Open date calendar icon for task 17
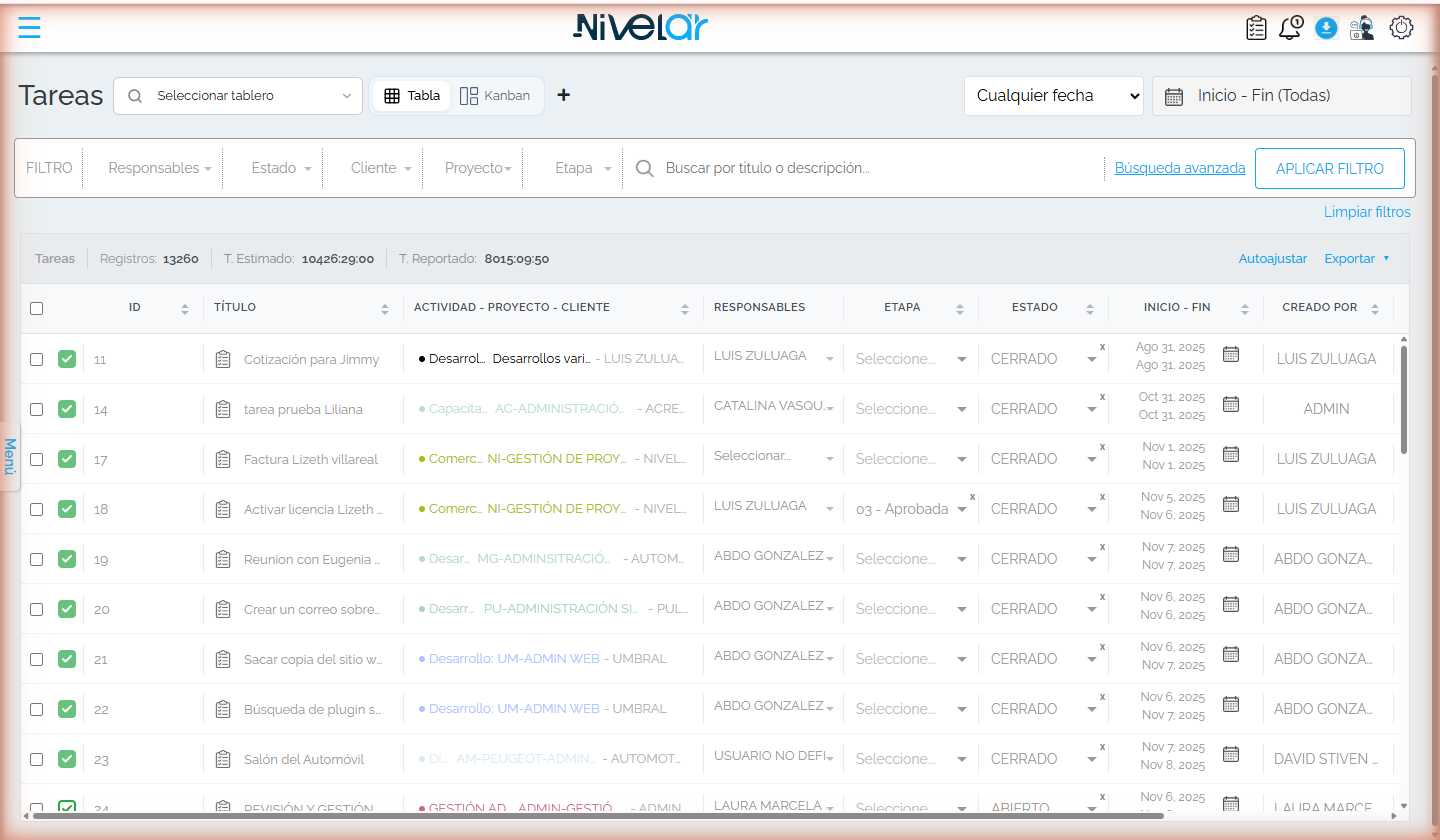This screenshot has width=1440, height=840. point(1231,454)
